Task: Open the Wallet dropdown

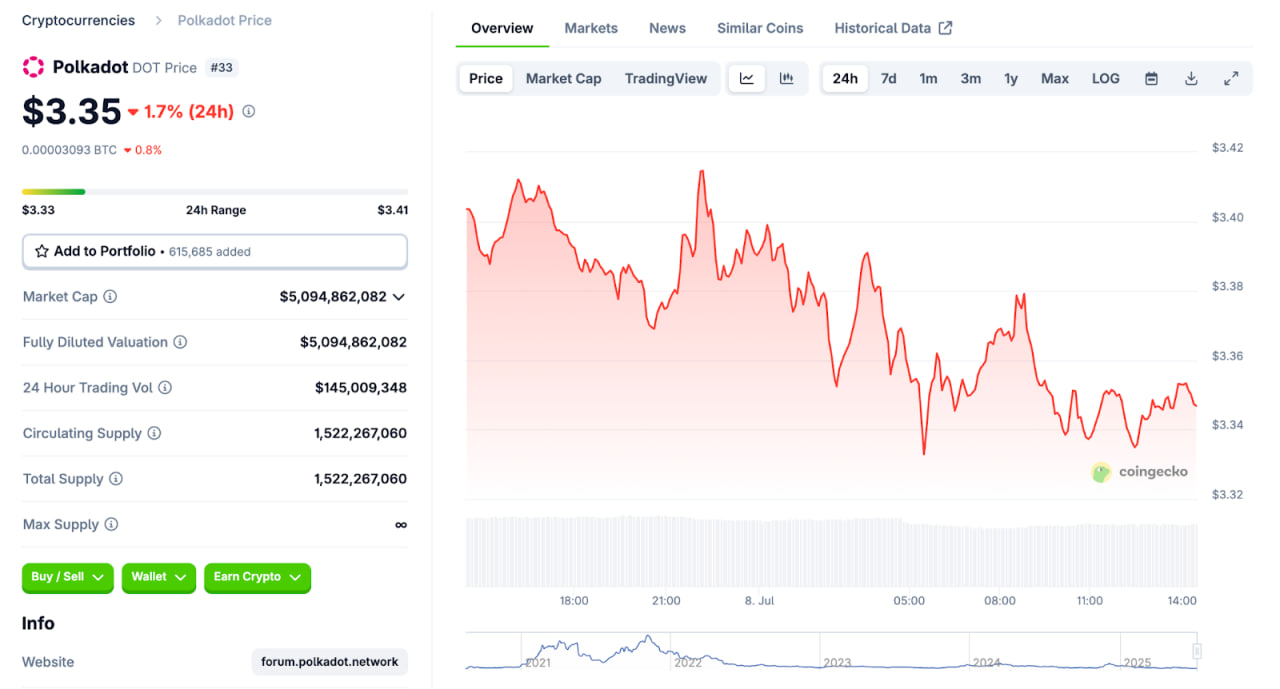Action: [158, 577]
